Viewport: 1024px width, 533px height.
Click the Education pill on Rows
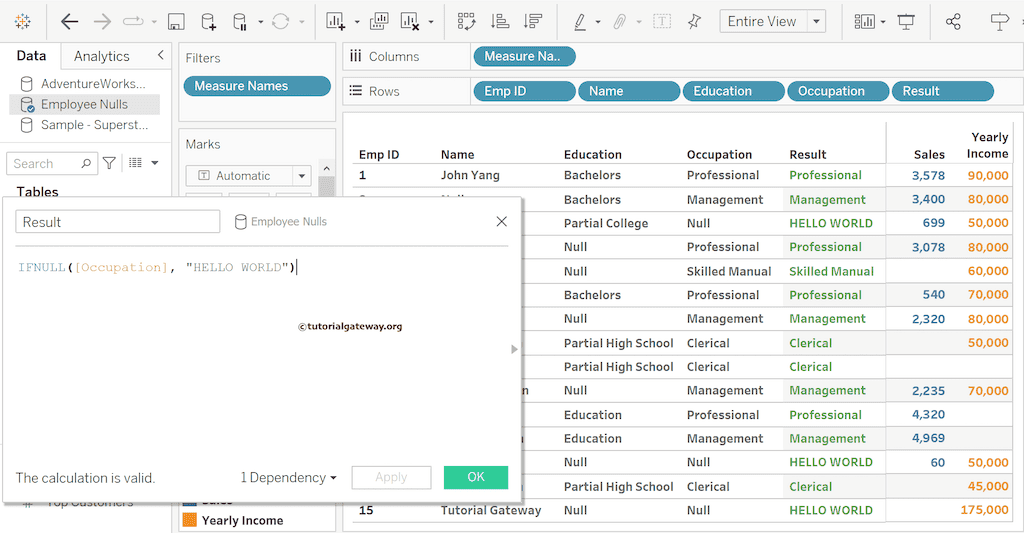[x=733, y=91]
